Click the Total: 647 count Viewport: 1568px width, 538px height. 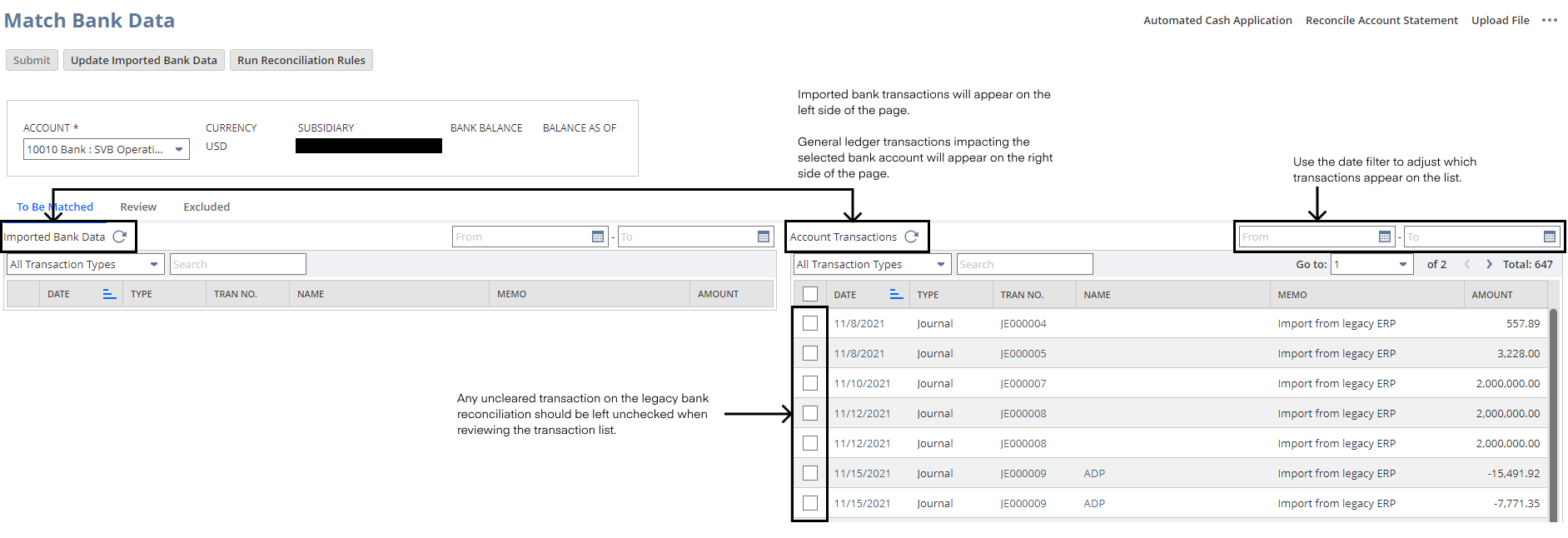[x=1527, y=264]
